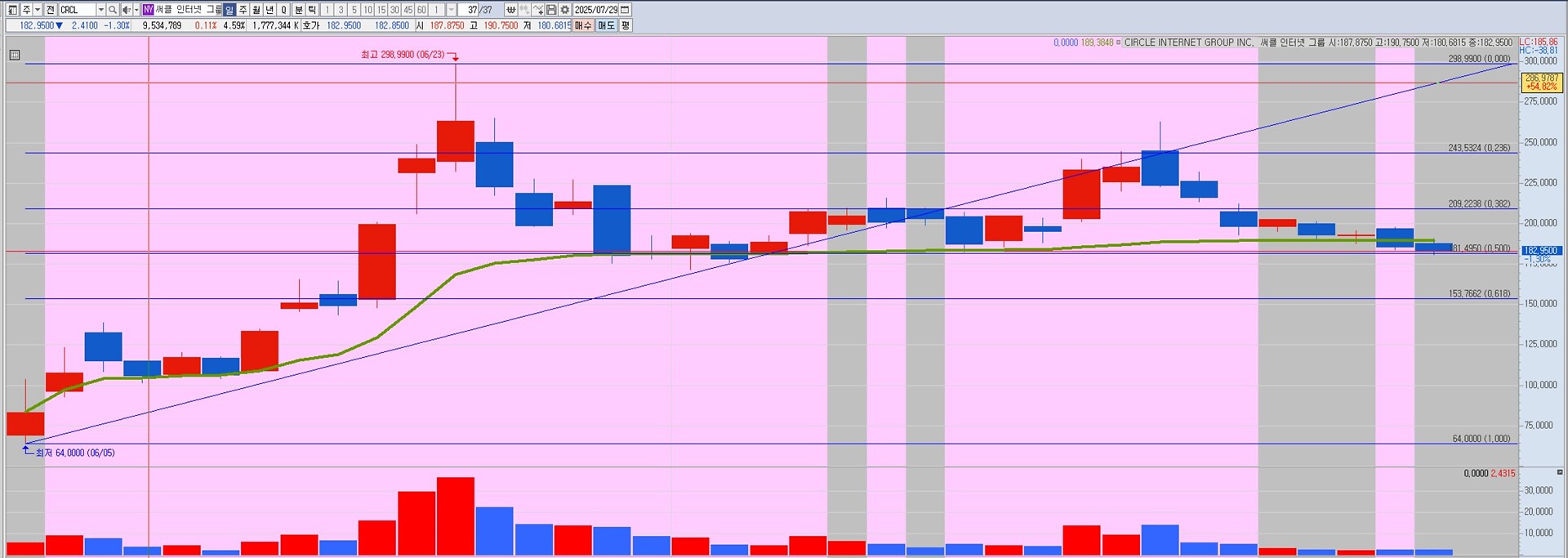Click the symbol search magnifier icon
Image resolution: width=1568 pixels, height=558 pixels.
[x=113, y=10]
